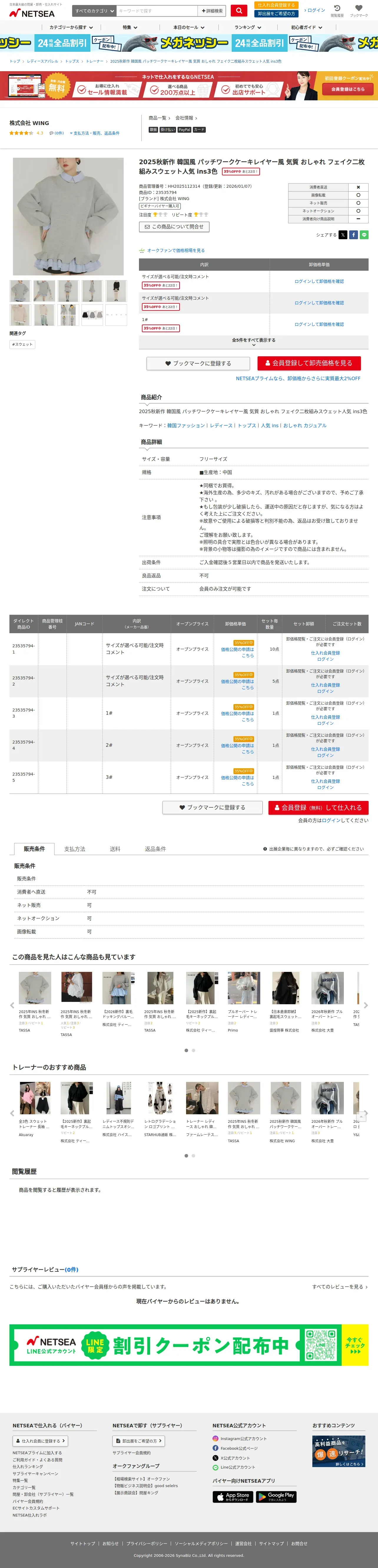Click upper ブックマークに登録する button
The height and width of the screenshot is (1568, 378).
click(198, 363)
